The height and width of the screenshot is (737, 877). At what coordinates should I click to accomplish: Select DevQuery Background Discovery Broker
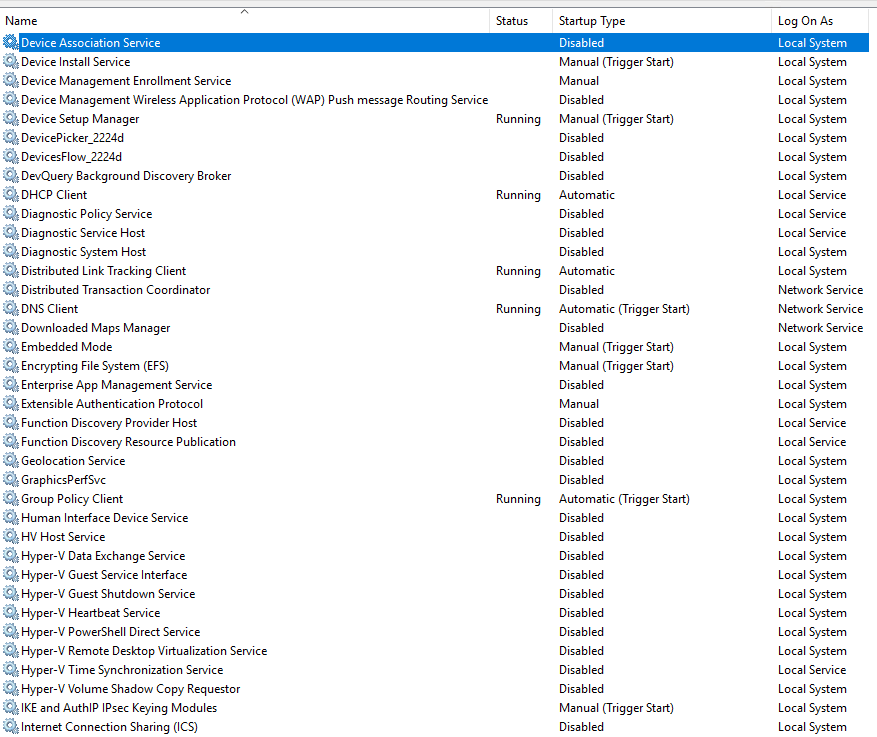tap(126, 176)
